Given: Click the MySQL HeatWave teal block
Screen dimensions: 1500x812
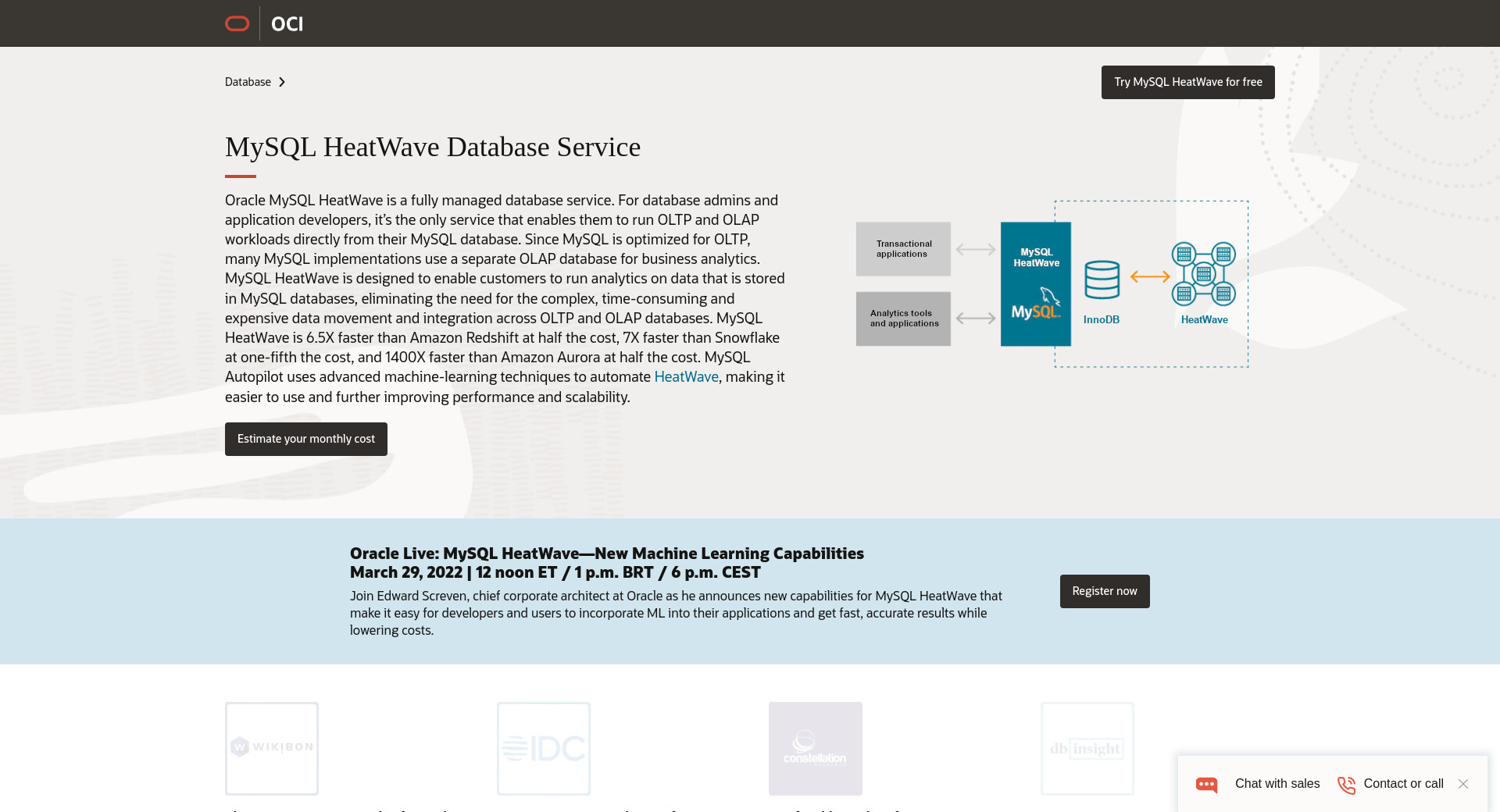Looking at the screenshot, I should click(1036, 284).
